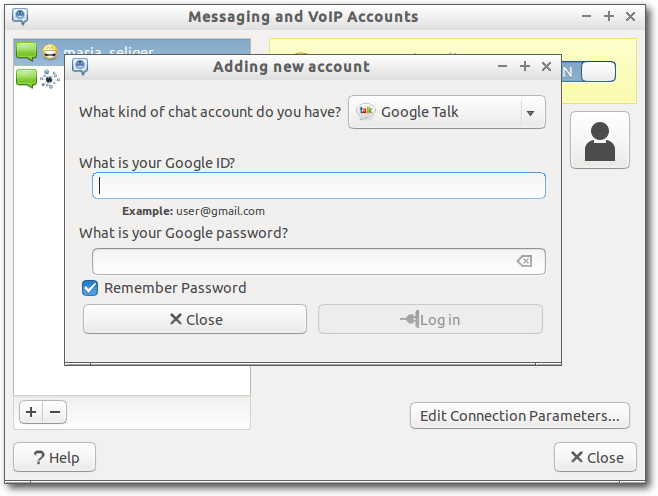Screen dimensions: 658x496
Task: Click the second account's avatar icon
Action: click(x=50, y=78)
